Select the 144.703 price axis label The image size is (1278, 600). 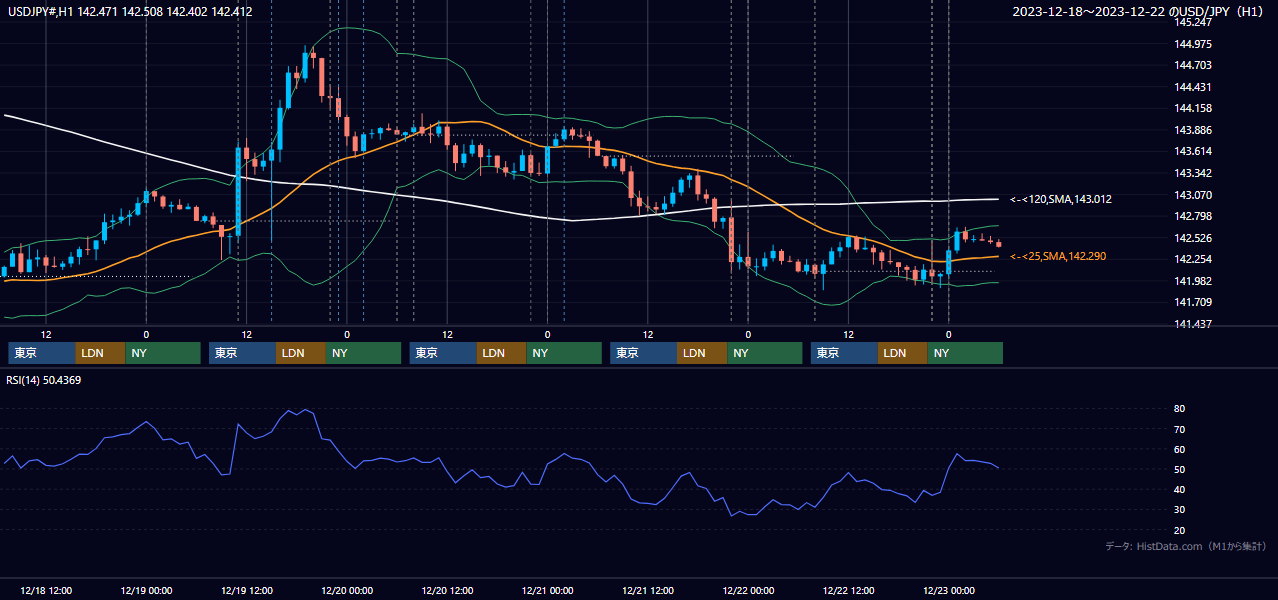coord(1193,65)
